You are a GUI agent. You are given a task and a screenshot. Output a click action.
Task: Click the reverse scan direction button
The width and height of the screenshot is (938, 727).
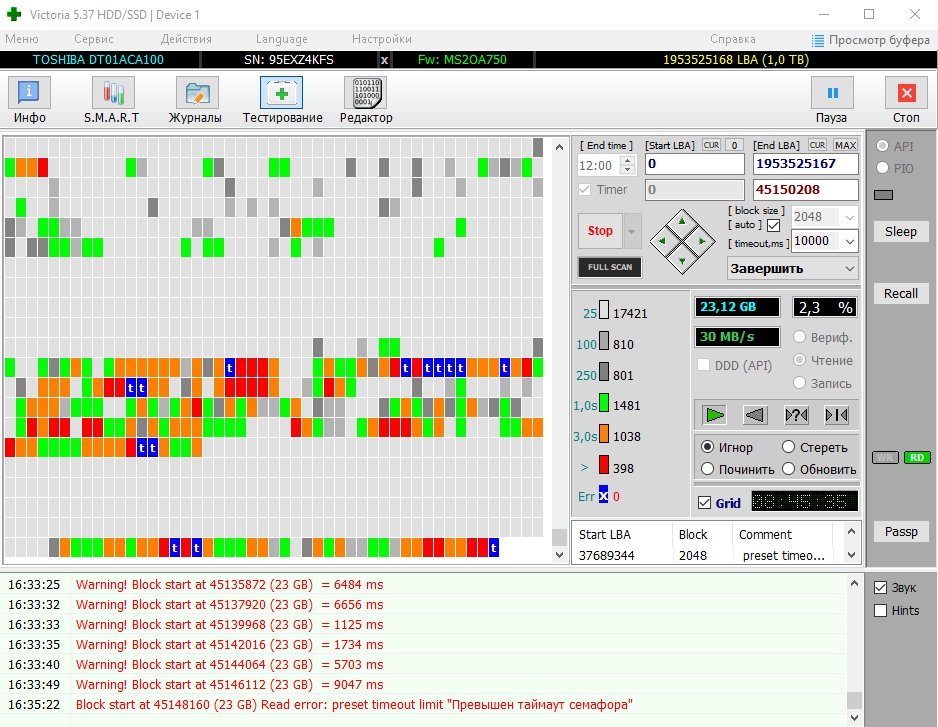tap(755, 415)
